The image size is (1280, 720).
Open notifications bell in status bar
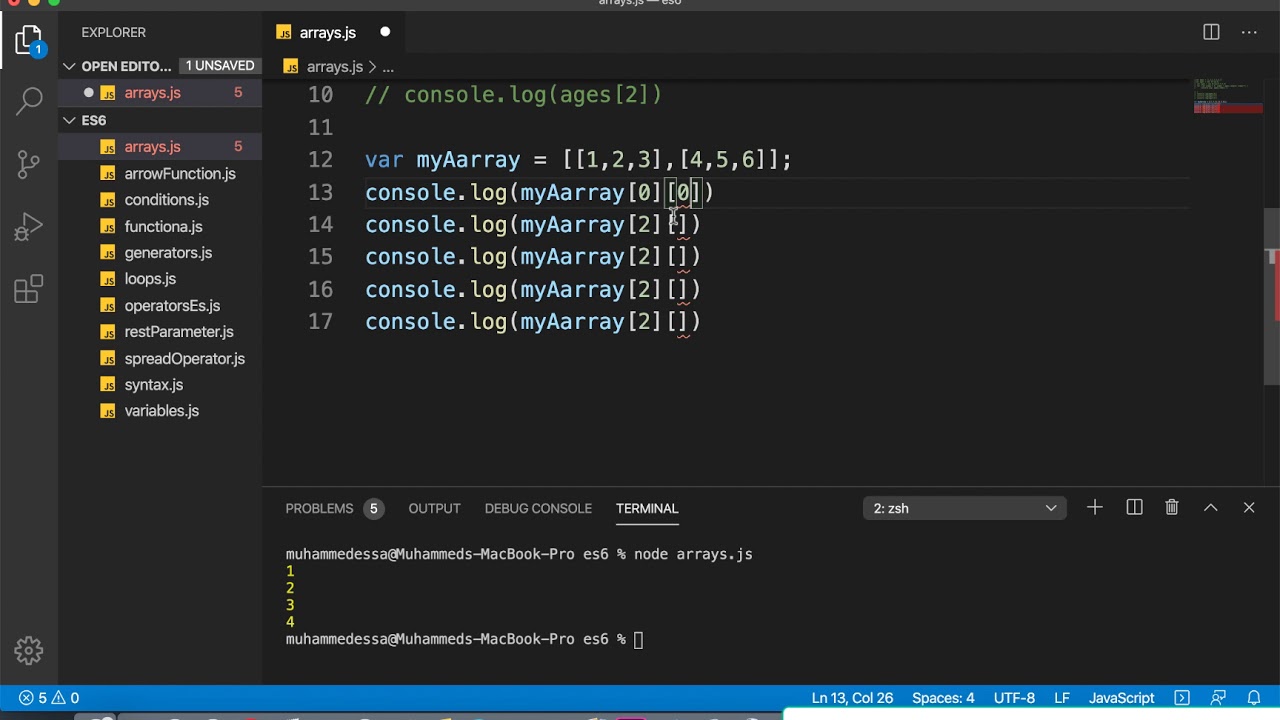1254,698
